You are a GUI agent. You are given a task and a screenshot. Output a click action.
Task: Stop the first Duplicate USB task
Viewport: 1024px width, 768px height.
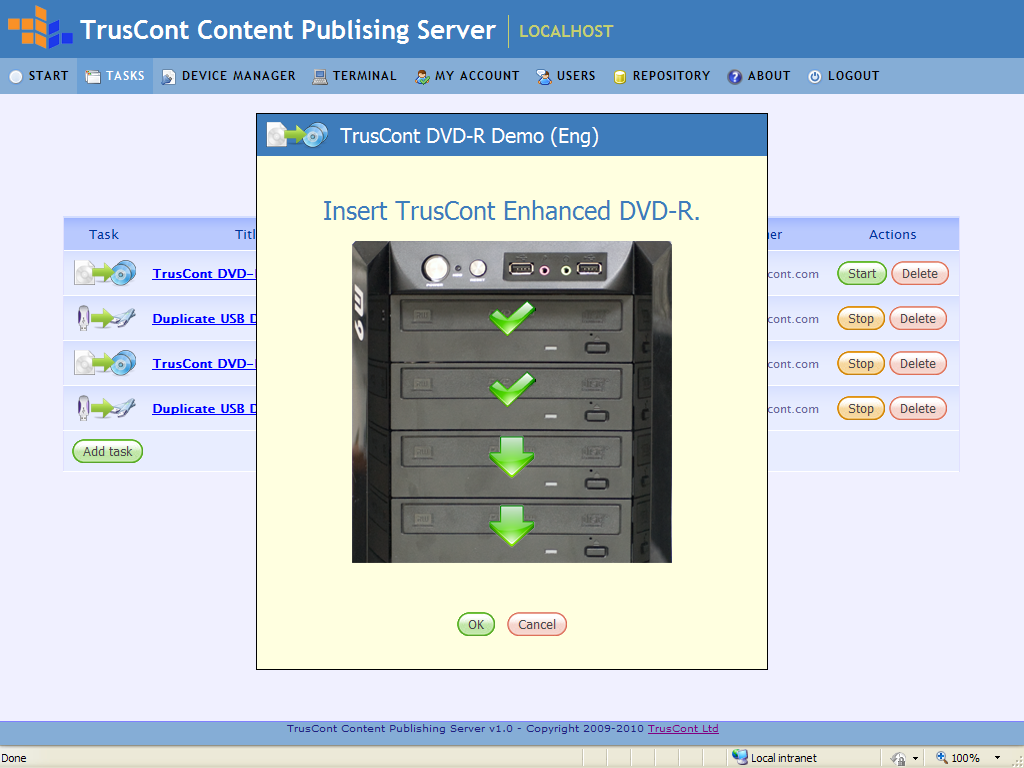[861, 319]
